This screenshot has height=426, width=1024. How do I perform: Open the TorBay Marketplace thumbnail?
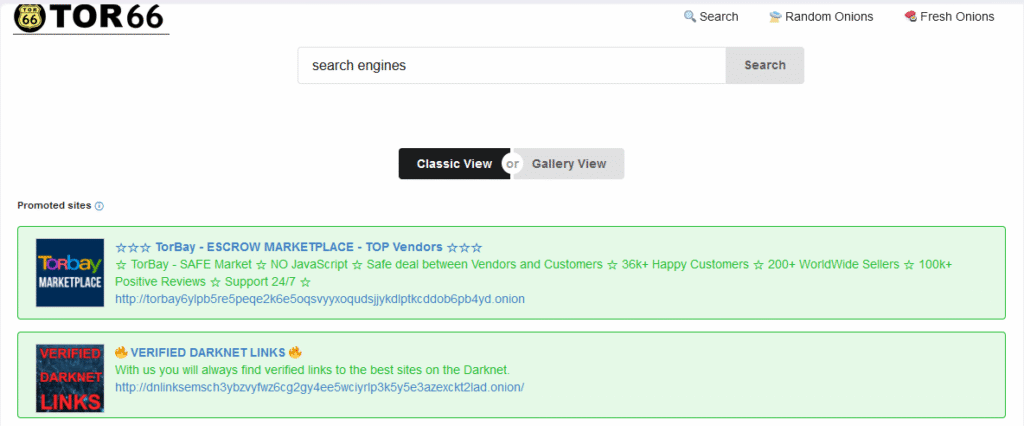point(70,272)
